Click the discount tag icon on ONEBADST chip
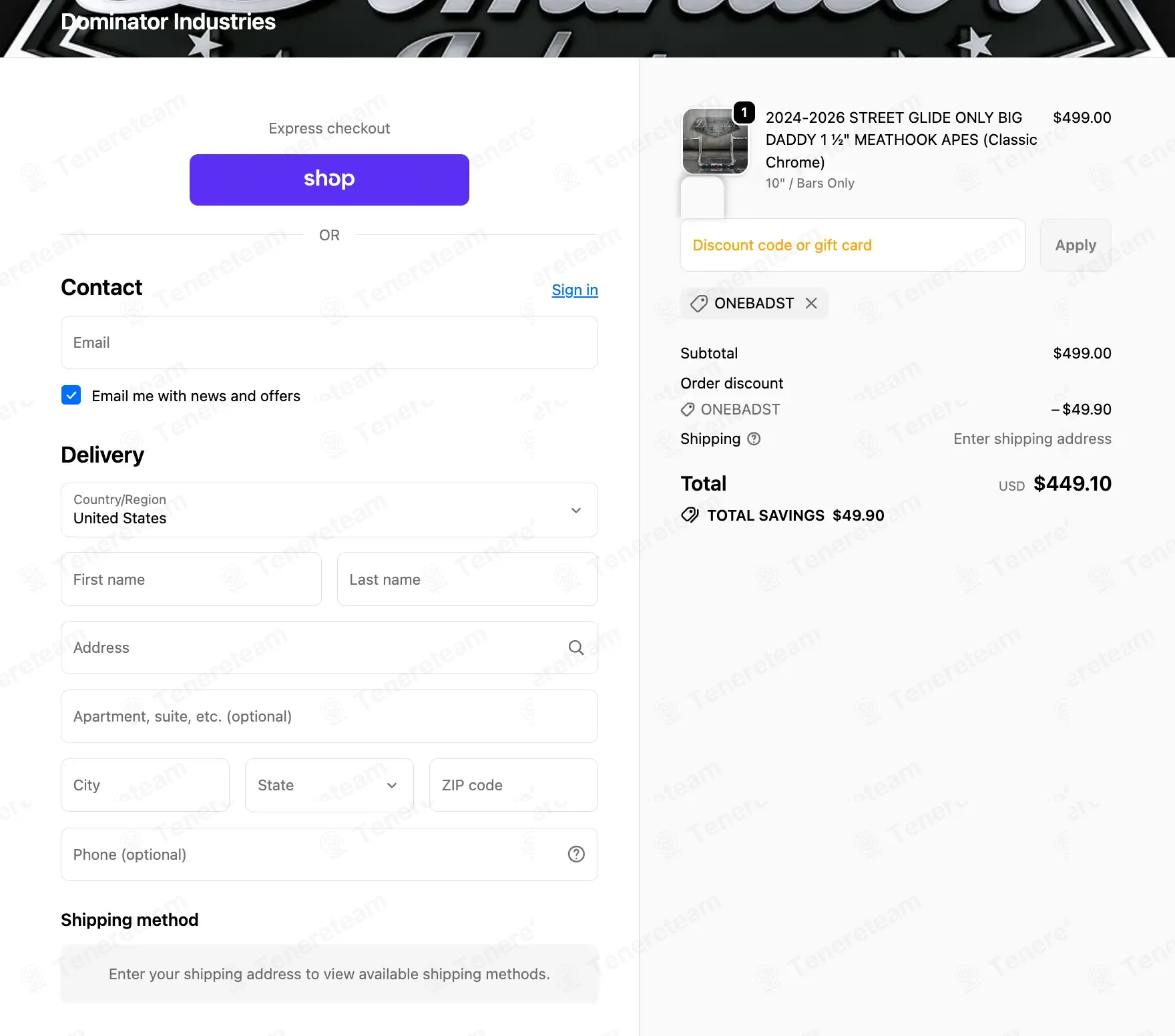The width and height of the screenshot is (1175, 1036). [698, 304]
